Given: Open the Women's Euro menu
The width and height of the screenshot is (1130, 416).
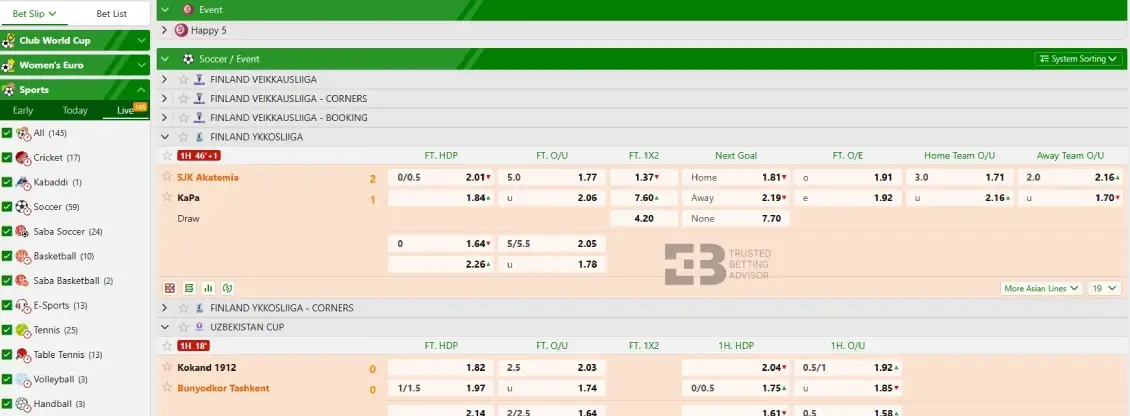Looking at the screenshot, I should coord(75,65).
